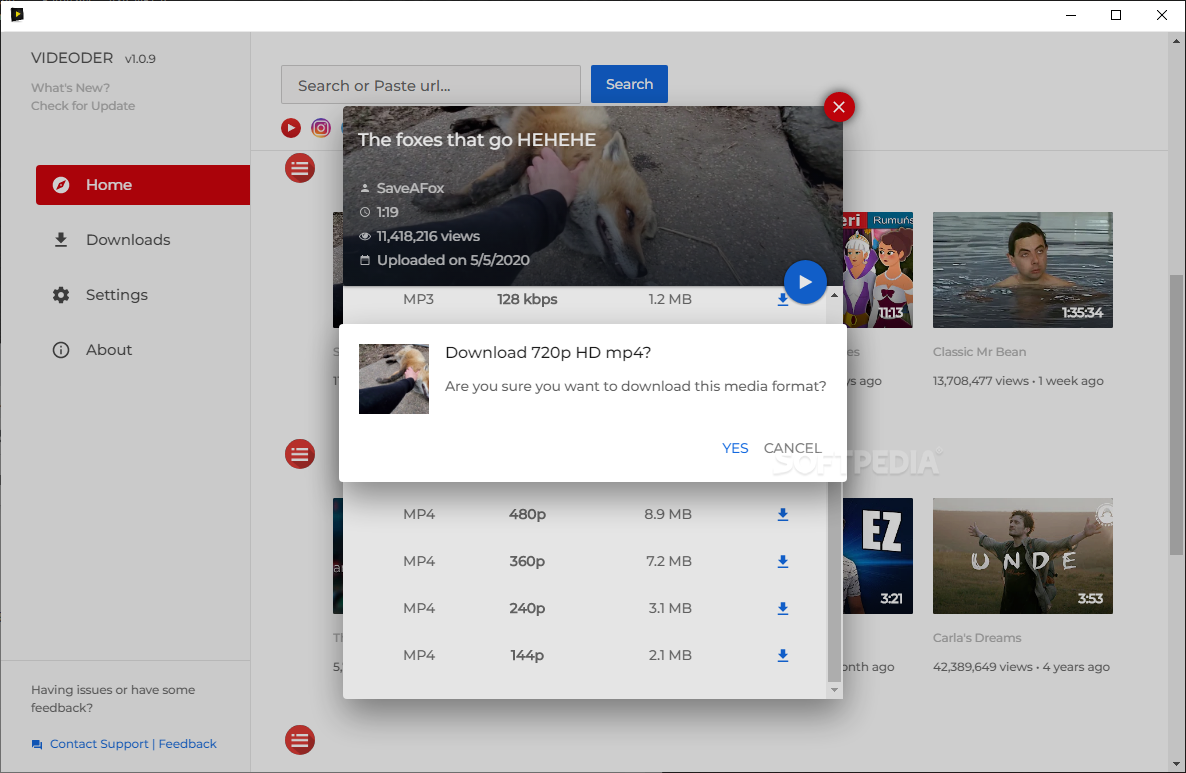Click the 7.2 MB size value

[x=669, y=561]
